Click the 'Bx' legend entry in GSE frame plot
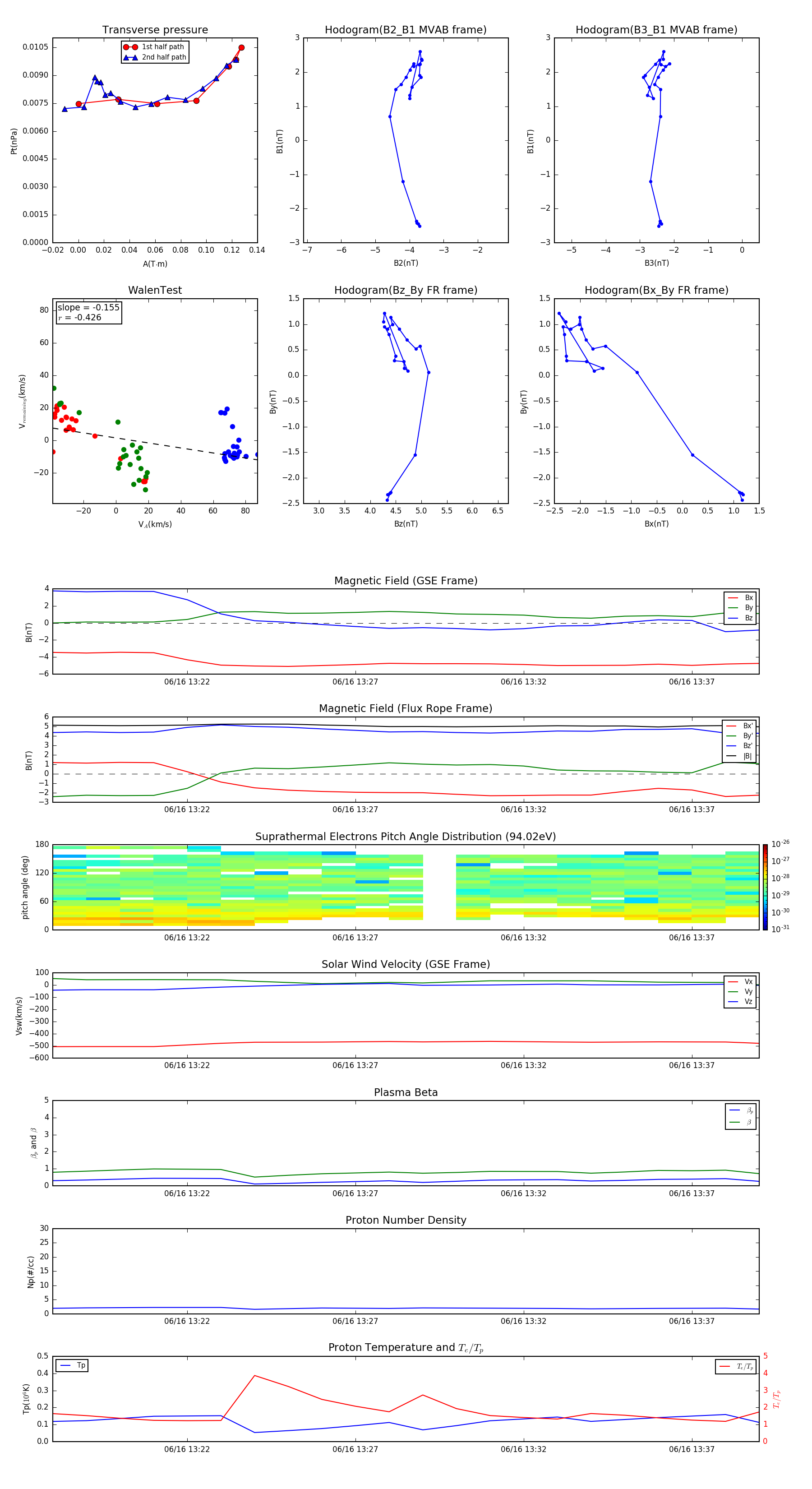 pos(741,598)
